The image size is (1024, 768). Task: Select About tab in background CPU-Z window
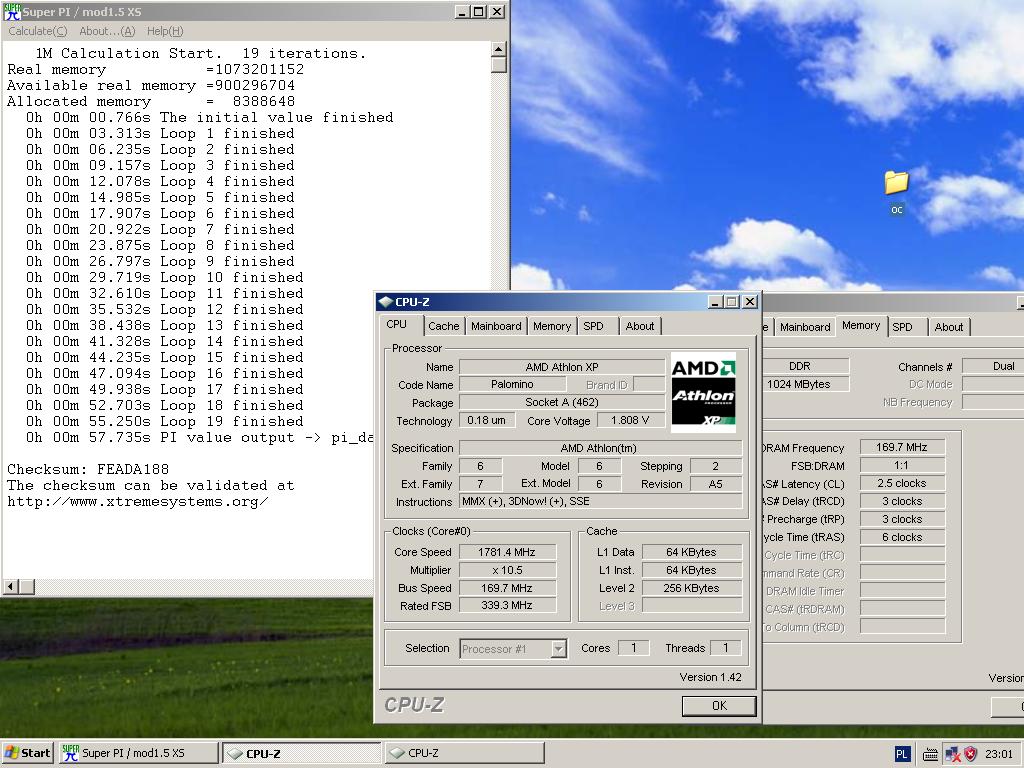(948, 327)
